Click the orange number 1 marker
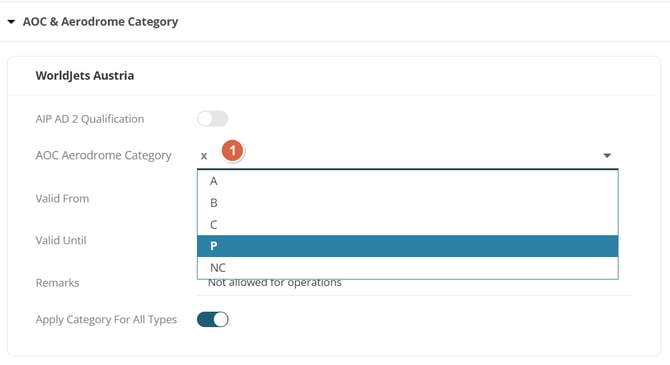670x365 pixels. tap(232, 150)
